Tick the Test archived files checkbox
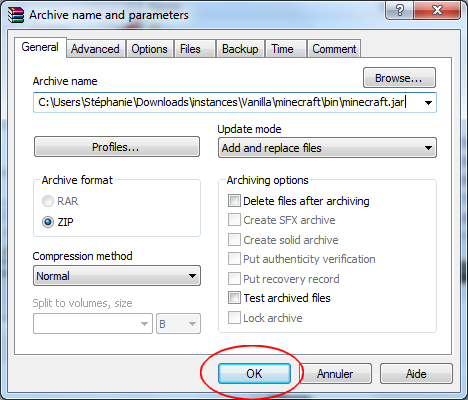Viewport: 468px width, 400px height. click(x=234, y=297)
